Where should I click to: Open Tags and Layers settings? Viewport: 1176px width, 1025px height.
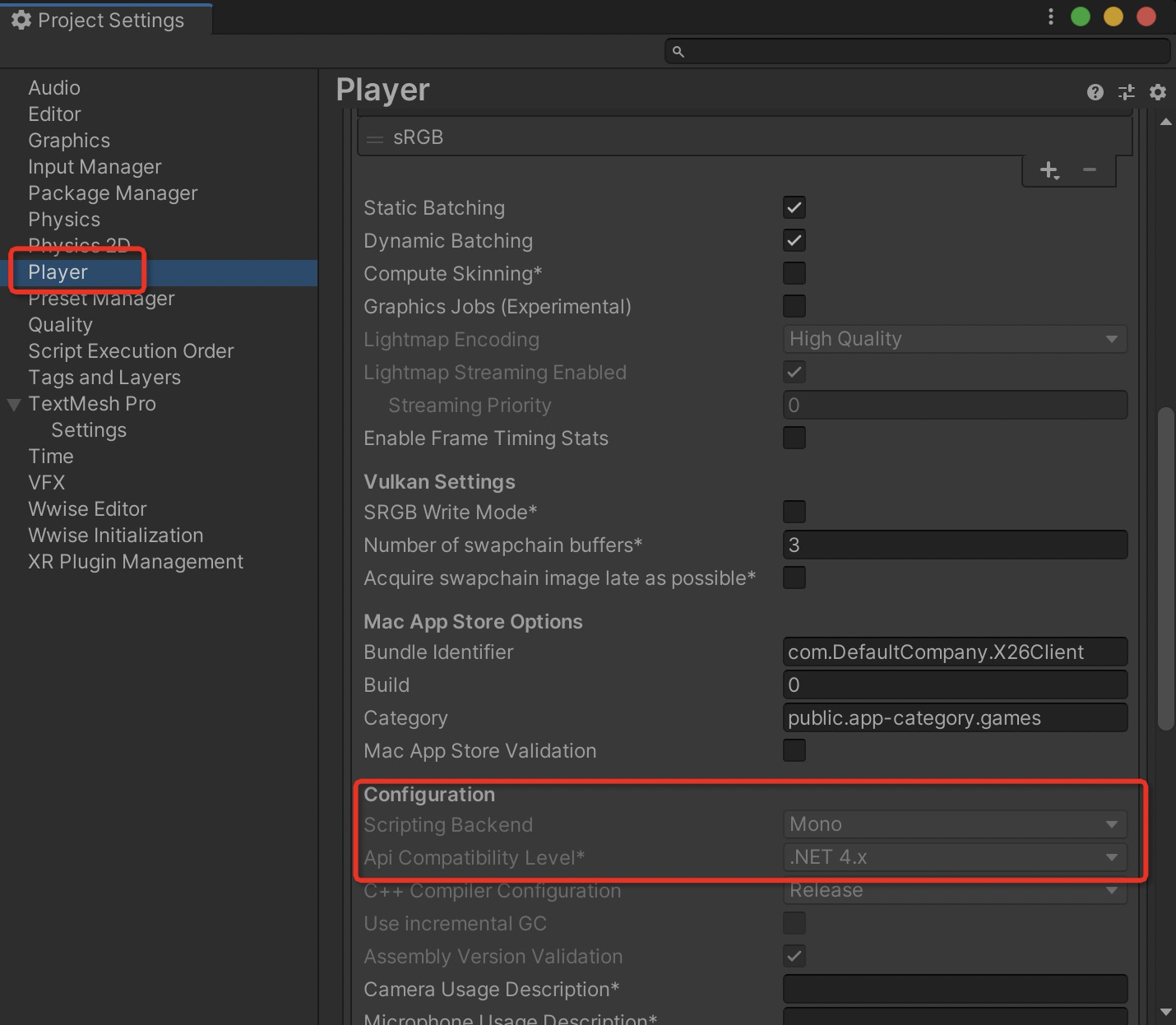[104, 378]
